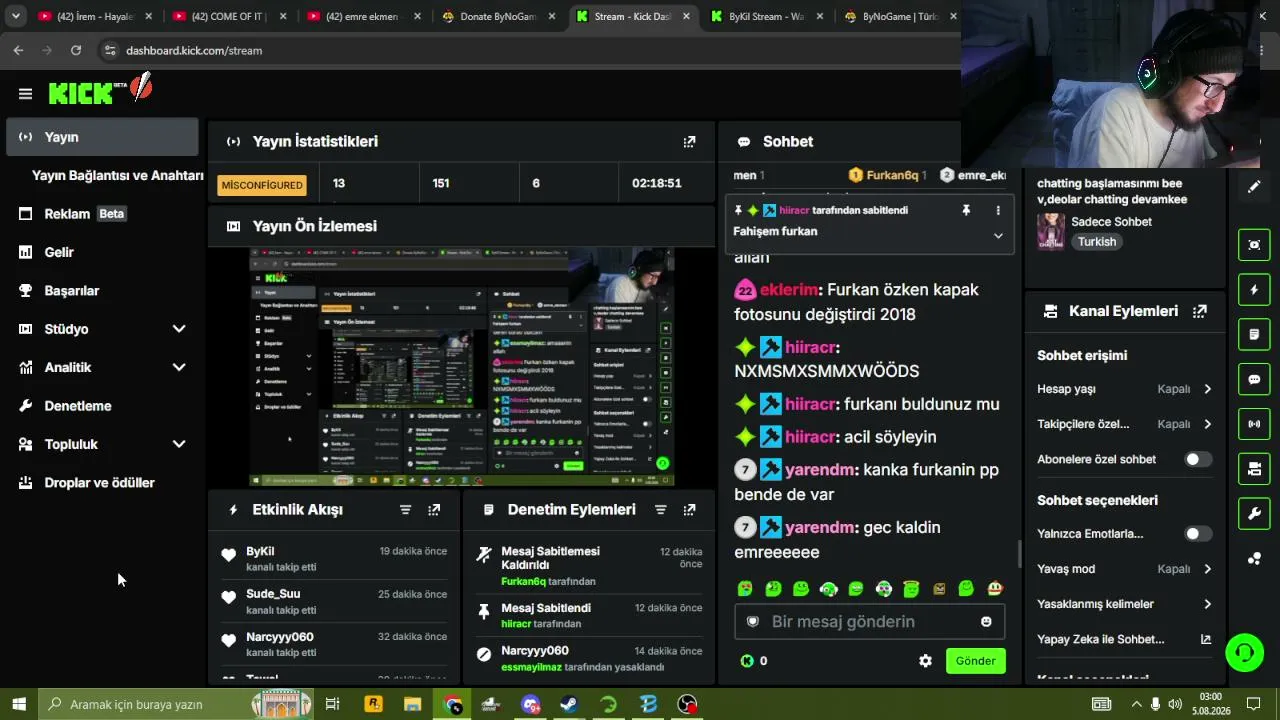1280x720 pixels.
Task: Insert the first green emote in quick row
Action: (745, 589)
